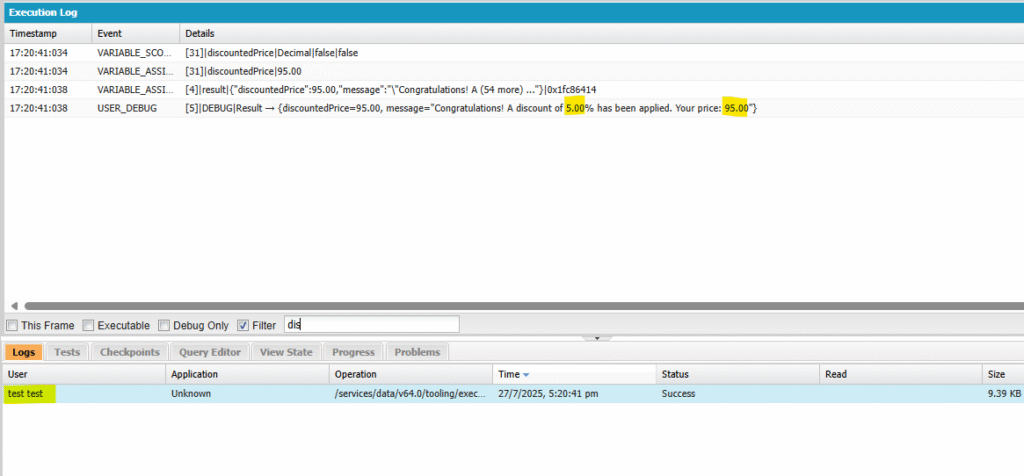The image size is (1024, 476).
Task: Click the Time column sort arrow
Action: pyautogui.click(x=527, y=375)
